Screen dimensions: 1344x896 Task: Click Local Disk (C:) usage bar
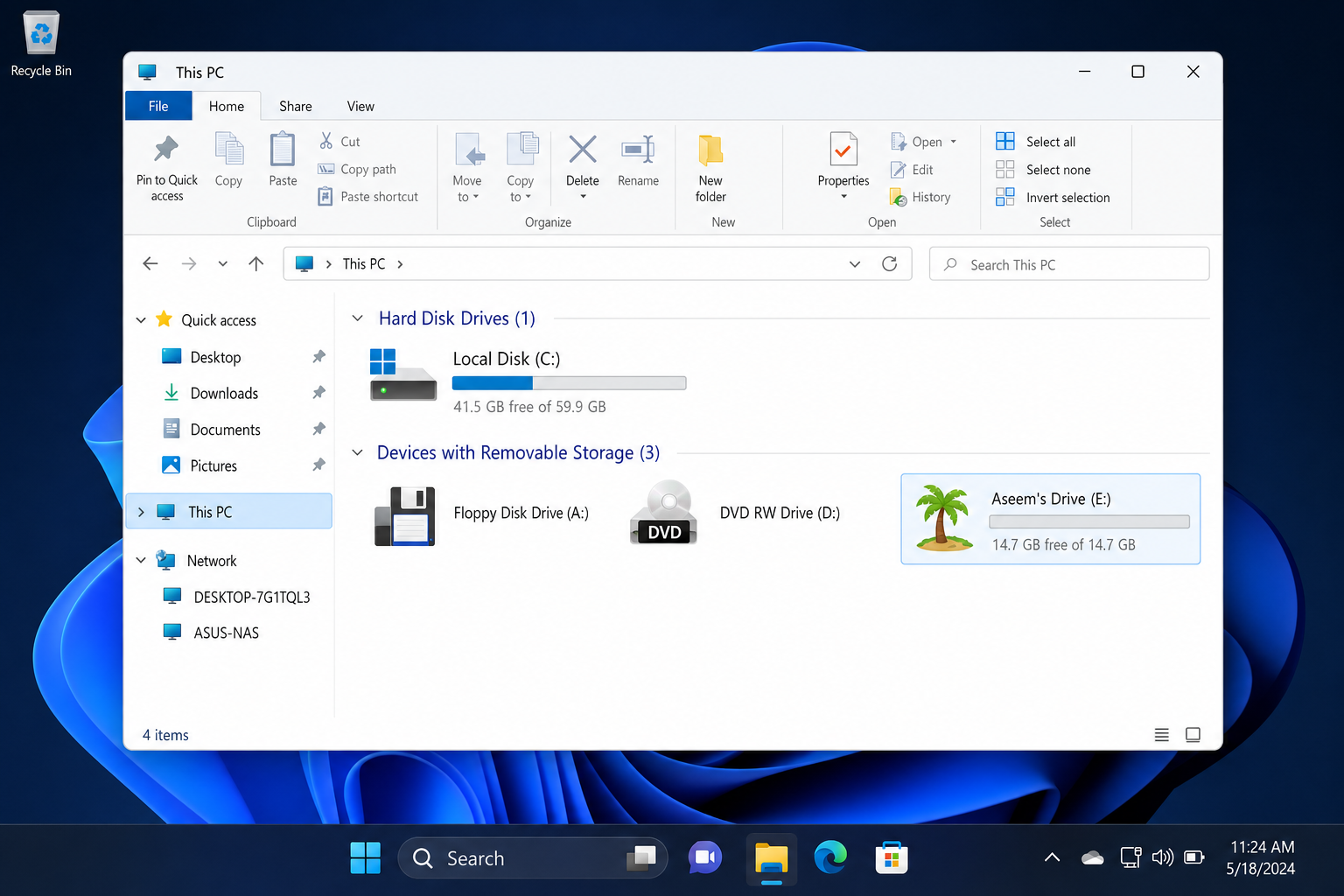(x=569, y=383)
